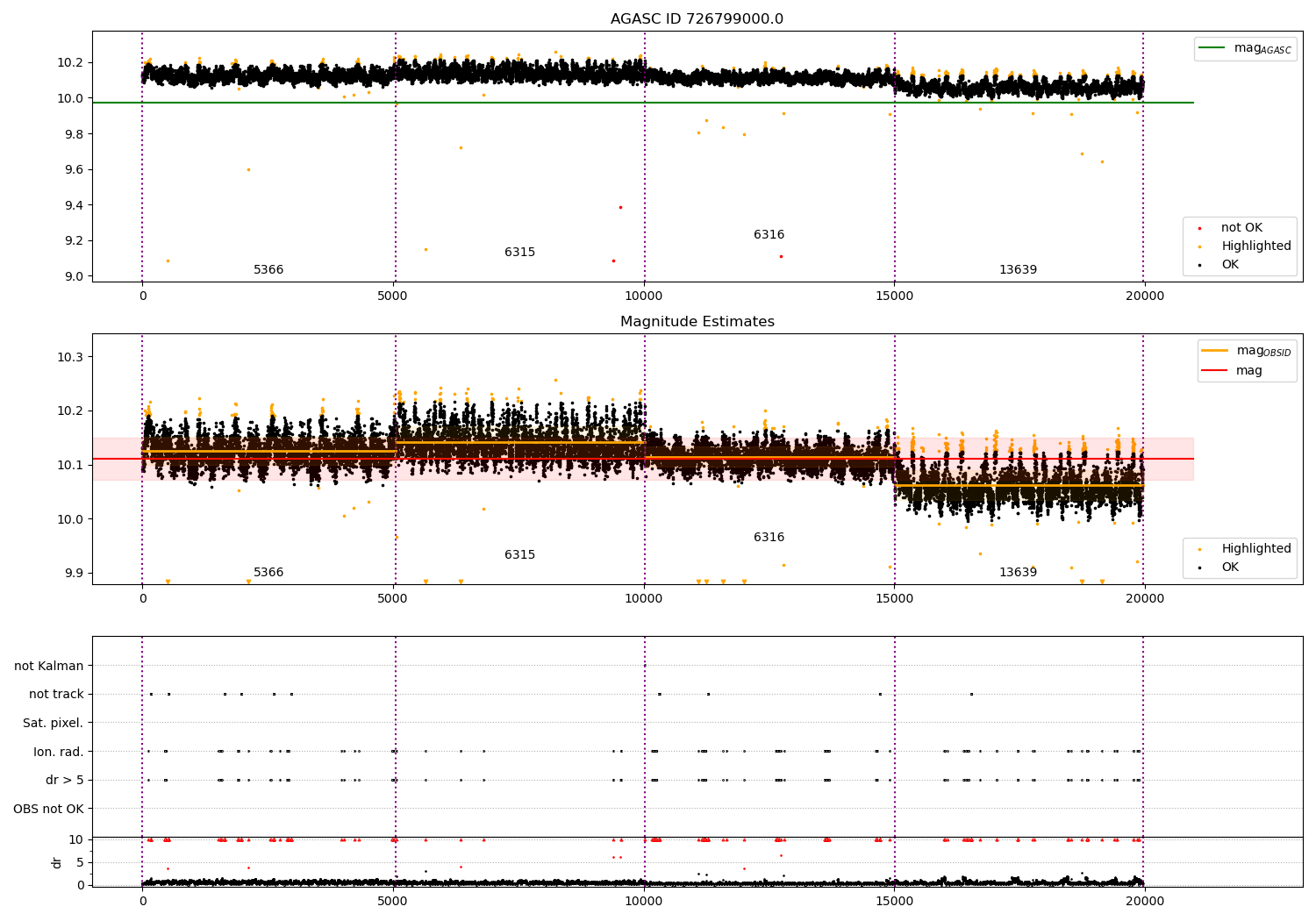Click the red line sample beside mag

[x=1215, y=371]
